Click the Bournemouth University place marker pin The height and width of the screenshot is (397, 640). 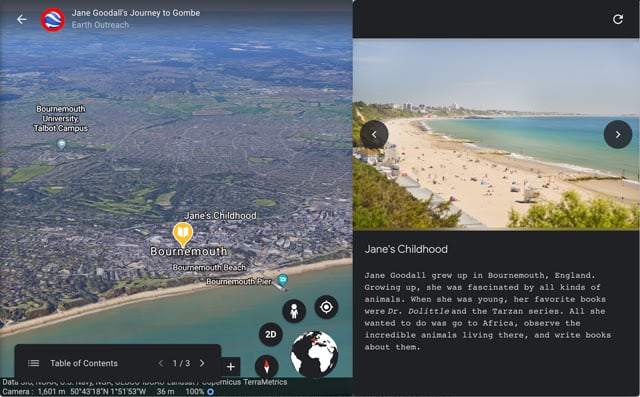coord(61,144)
